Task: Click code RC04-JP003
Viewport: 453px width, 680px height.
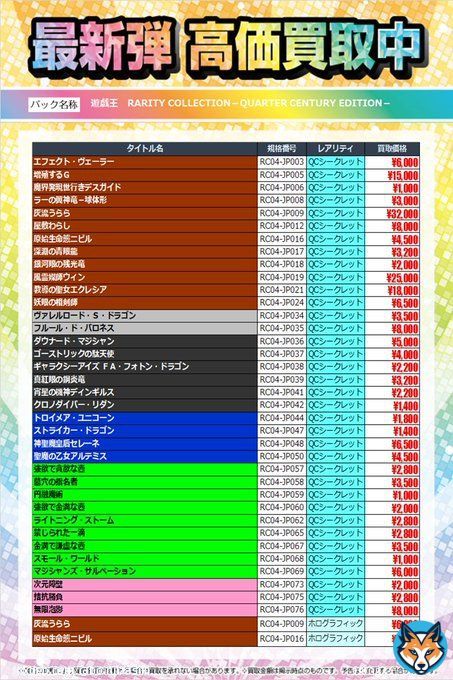Action: [x=282, y=162]
